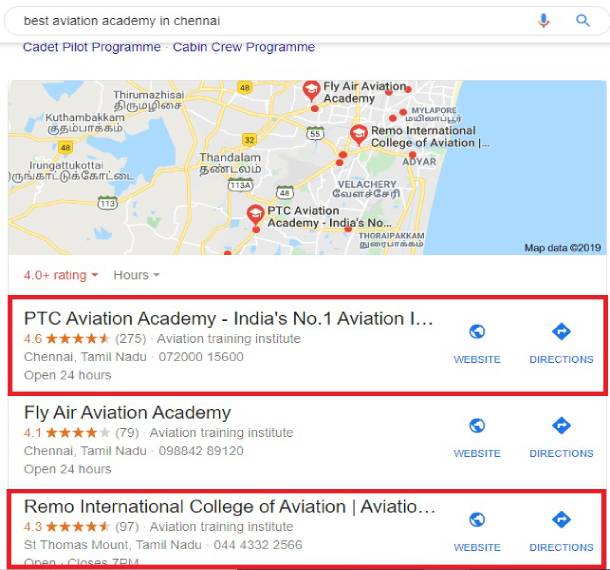This screenshot has width=610, height=570.
Task: Open PTC Aviation Academy website globe icon
Action: 477,333
